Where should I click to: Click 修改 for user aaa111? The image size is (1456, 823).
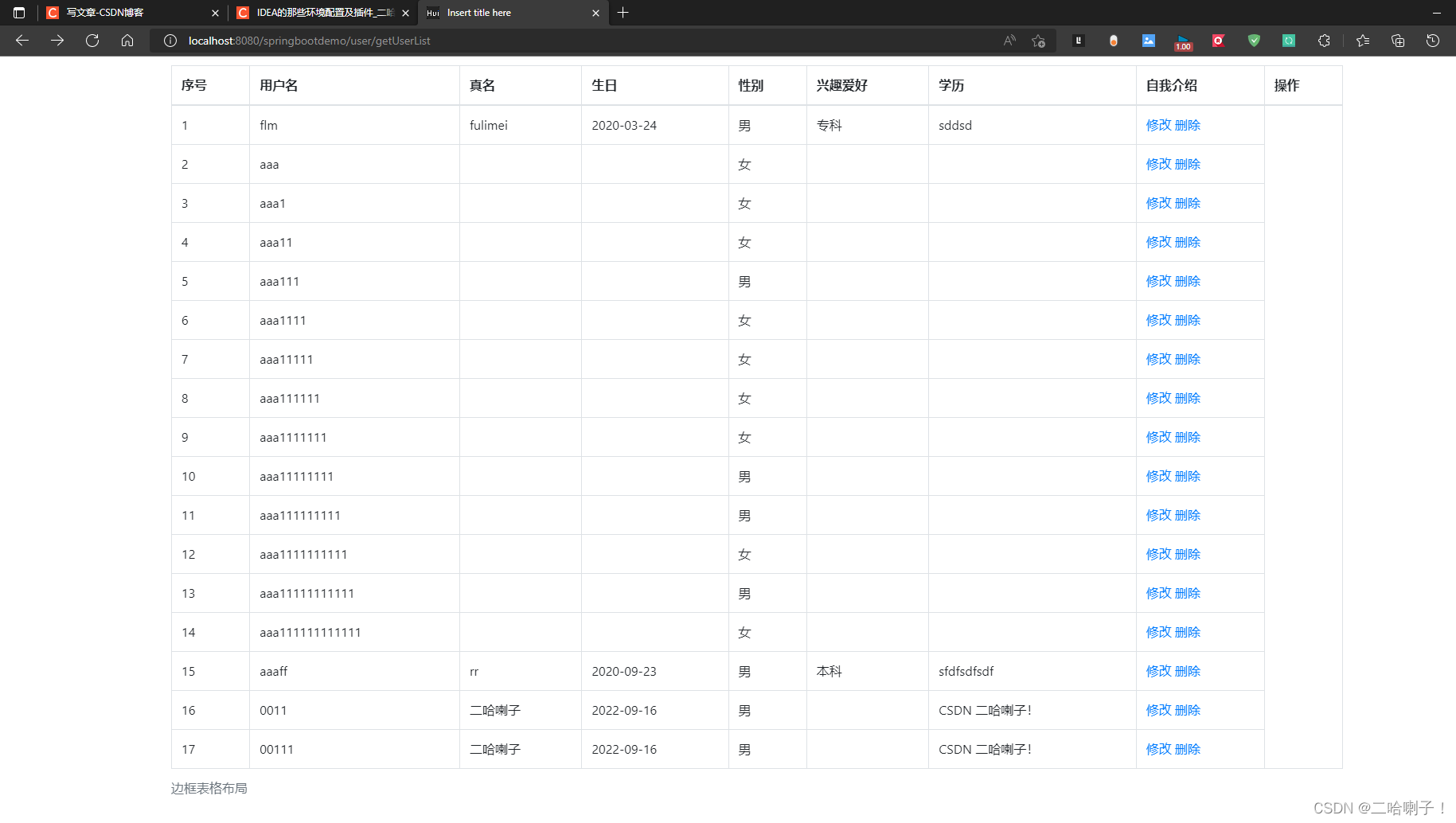1158,281
